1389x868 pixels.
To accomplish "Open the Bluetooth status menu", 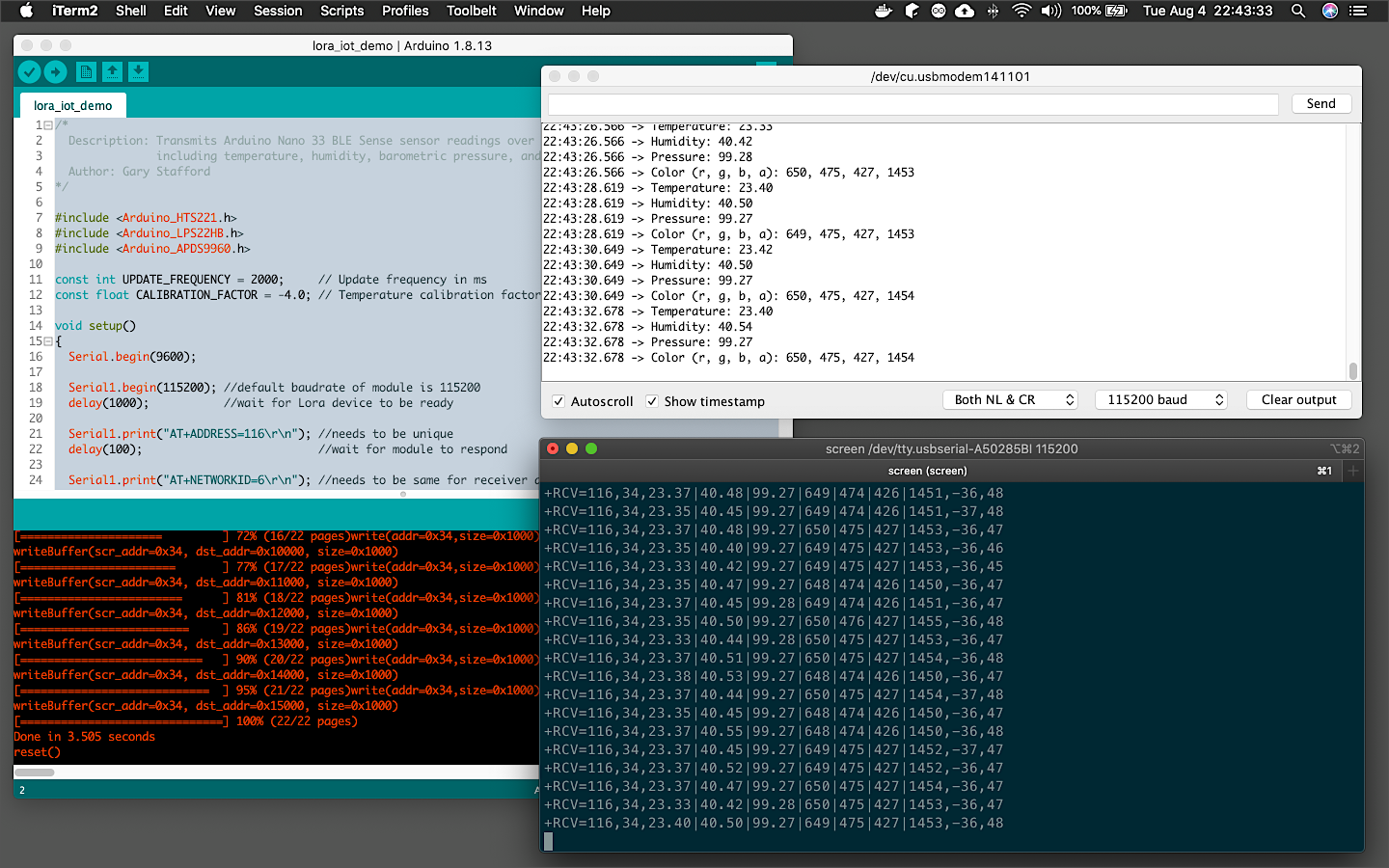I will click(993, 11).
